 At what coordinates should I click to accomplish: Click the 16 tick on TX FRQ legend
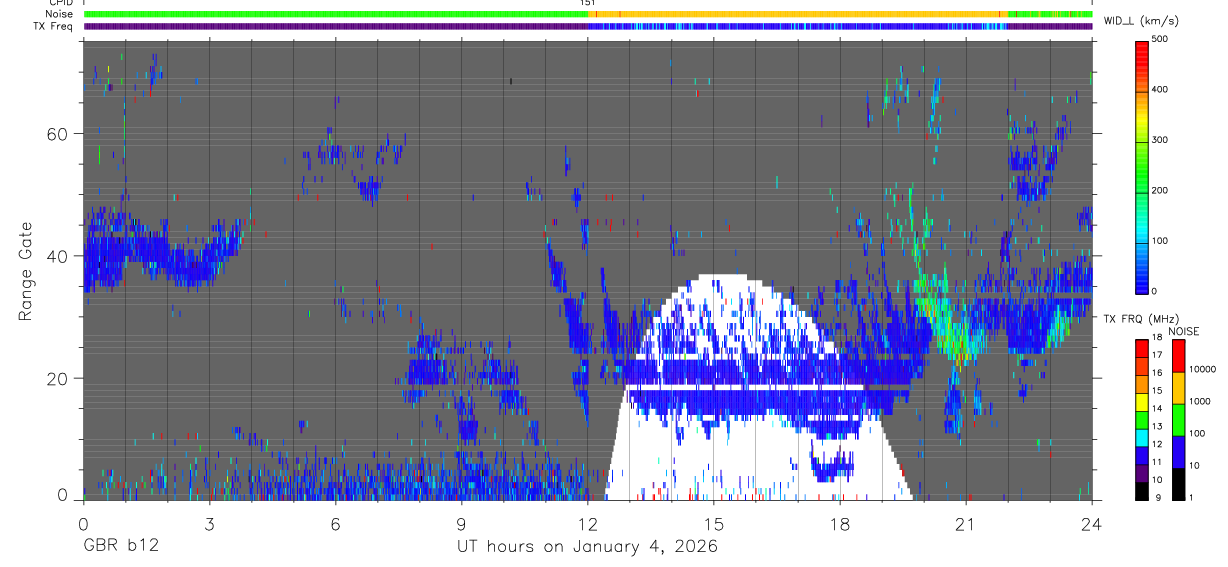[x=1157, y=373]
